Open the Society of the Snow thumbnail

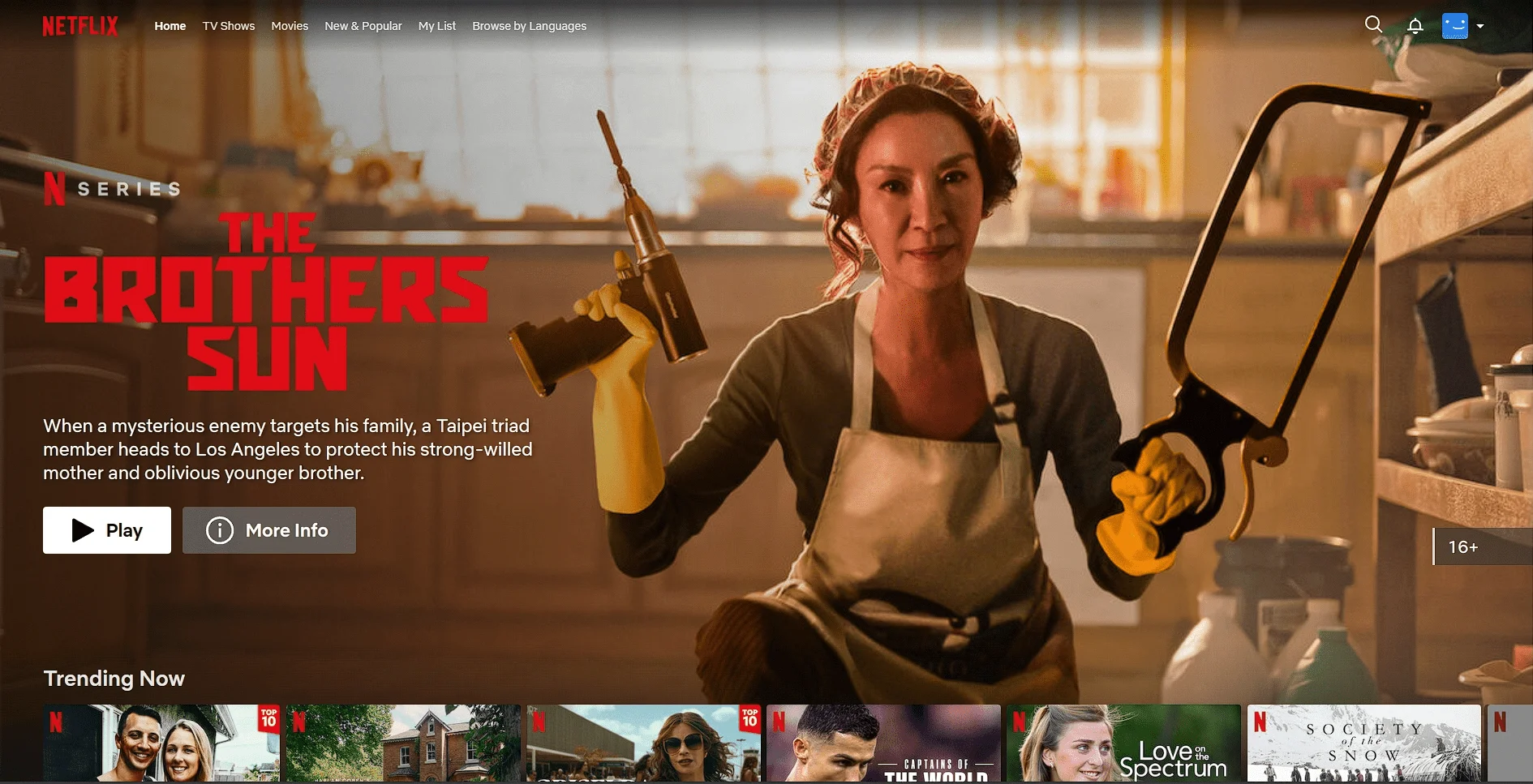1364,743
